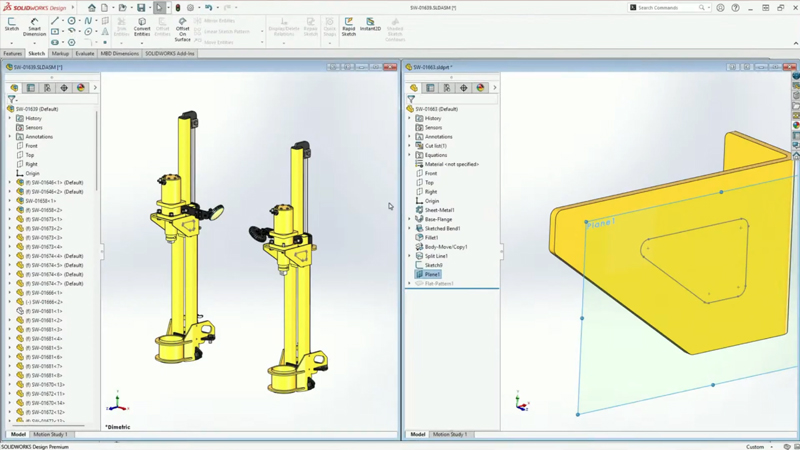Expand the Annotations node in the left tree
The width and height of the screenshot is (800, 450).
tap(10, 137)
